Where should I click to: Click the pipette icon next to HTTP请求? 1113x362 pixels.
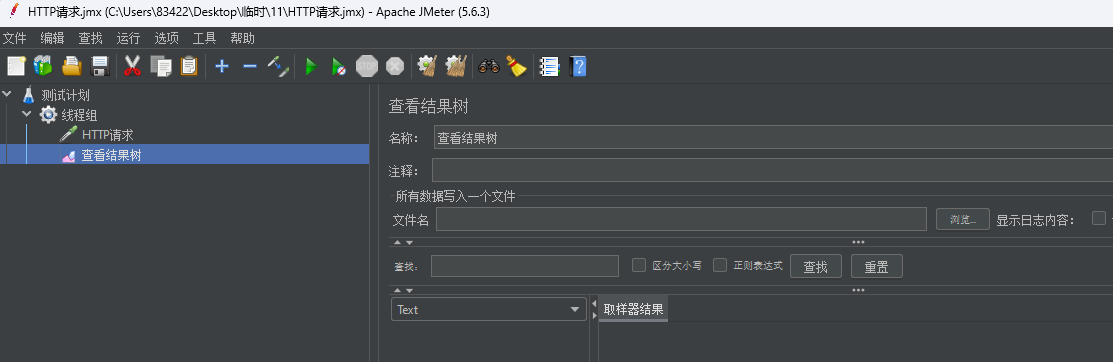coord(68,135)
